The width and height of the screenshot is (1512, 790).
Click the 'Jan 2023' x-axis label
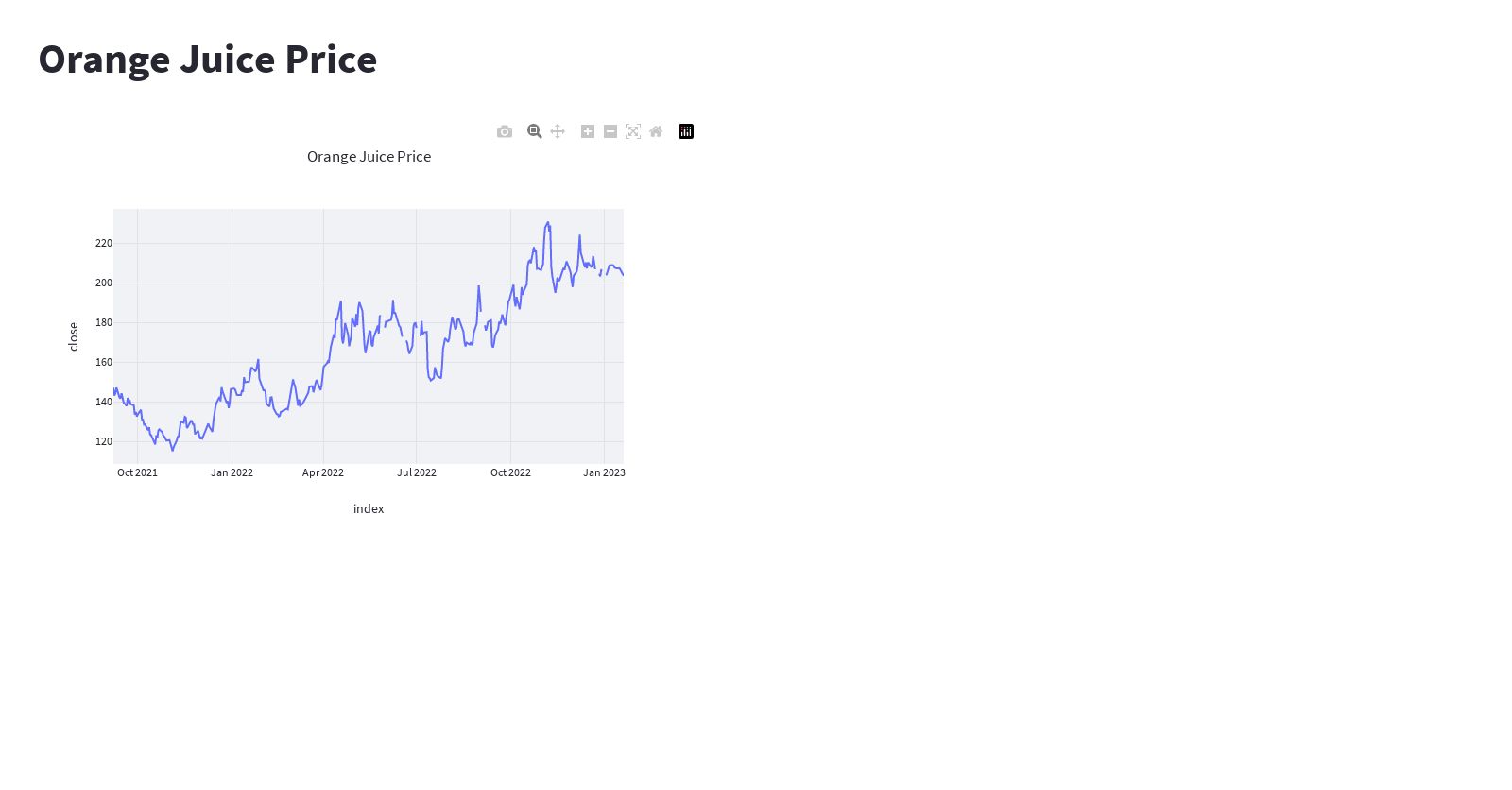(x=604, y=472)
